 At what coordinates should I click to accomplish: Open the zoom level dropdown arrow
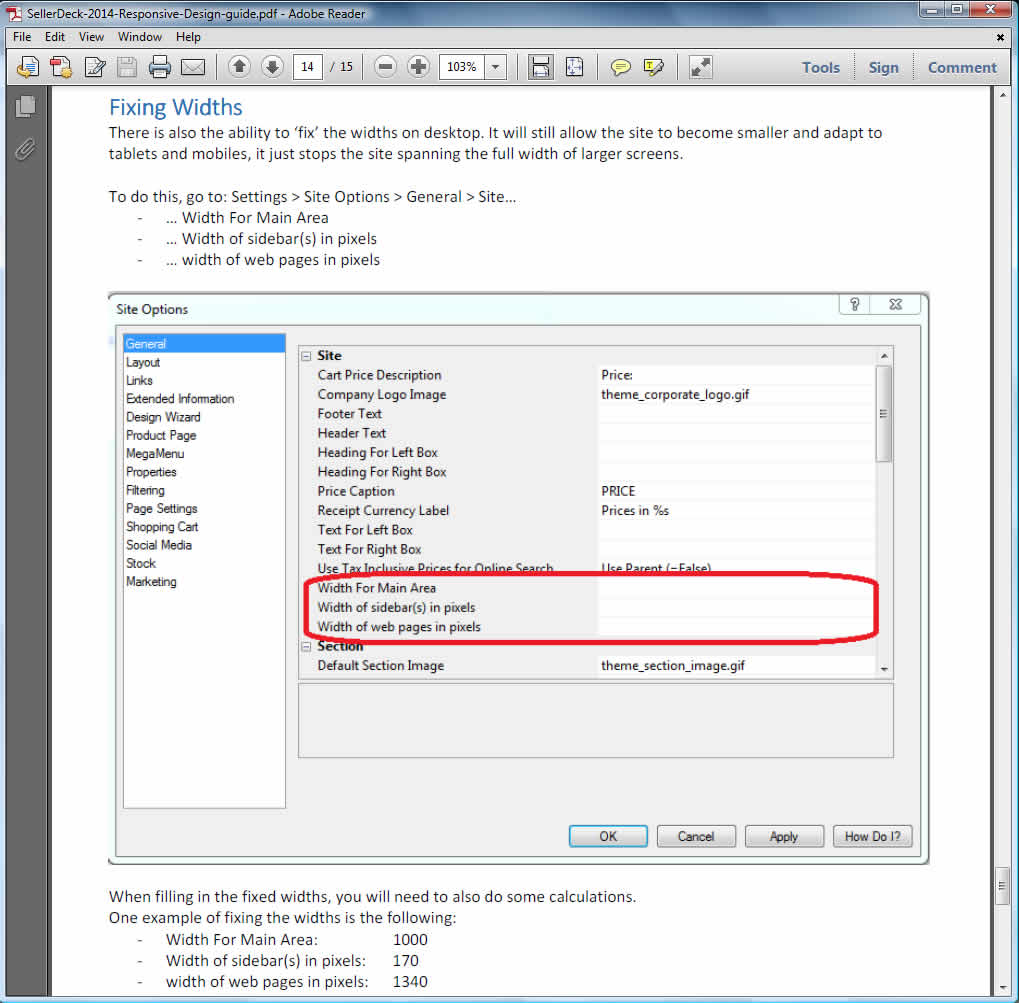[x=496, y=67]
